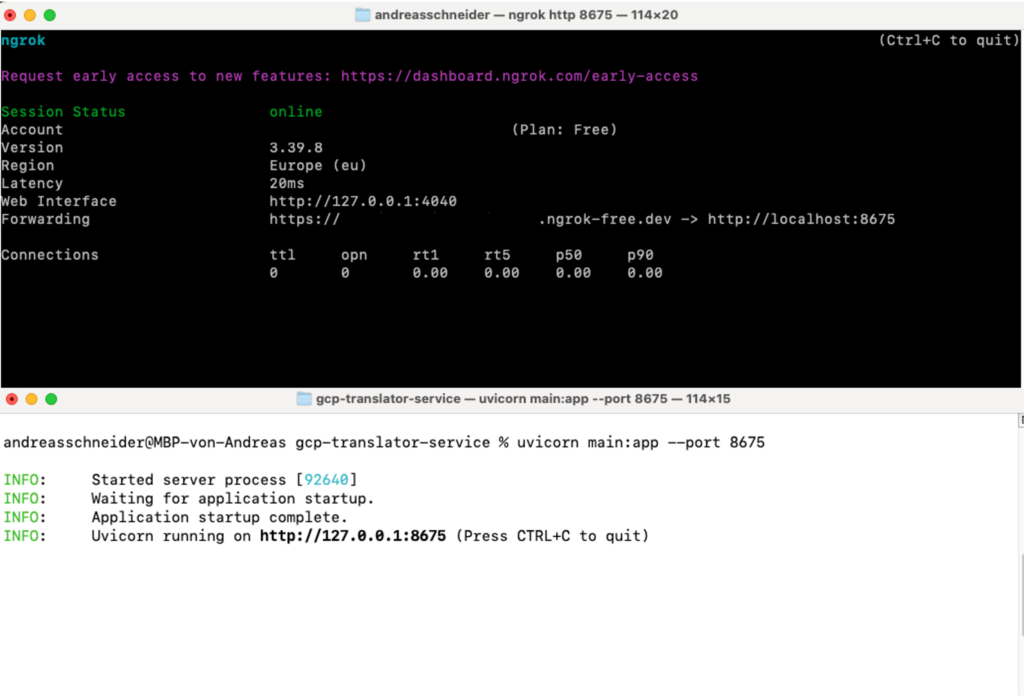1024x696 pixels.
Task: Click the version number 3.39.8
Action: click(296, 148)
